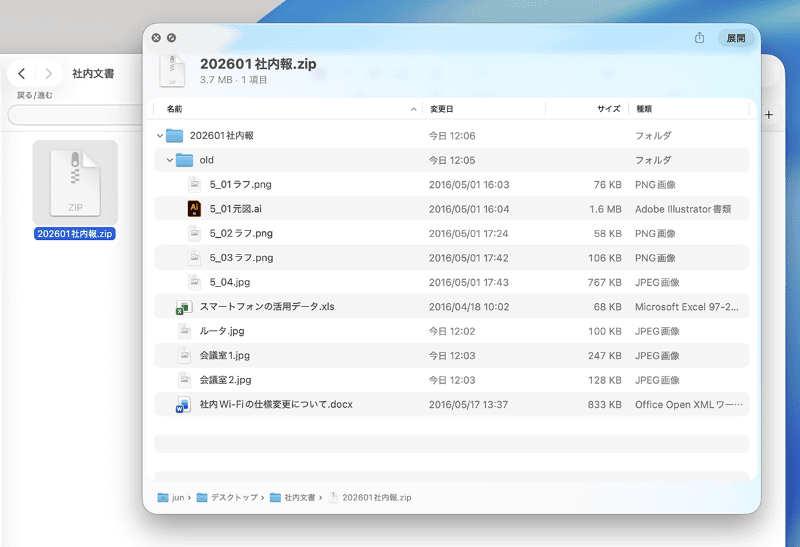Click the Microsoft Excel 97-2... type cell

[x=686, y=307]
